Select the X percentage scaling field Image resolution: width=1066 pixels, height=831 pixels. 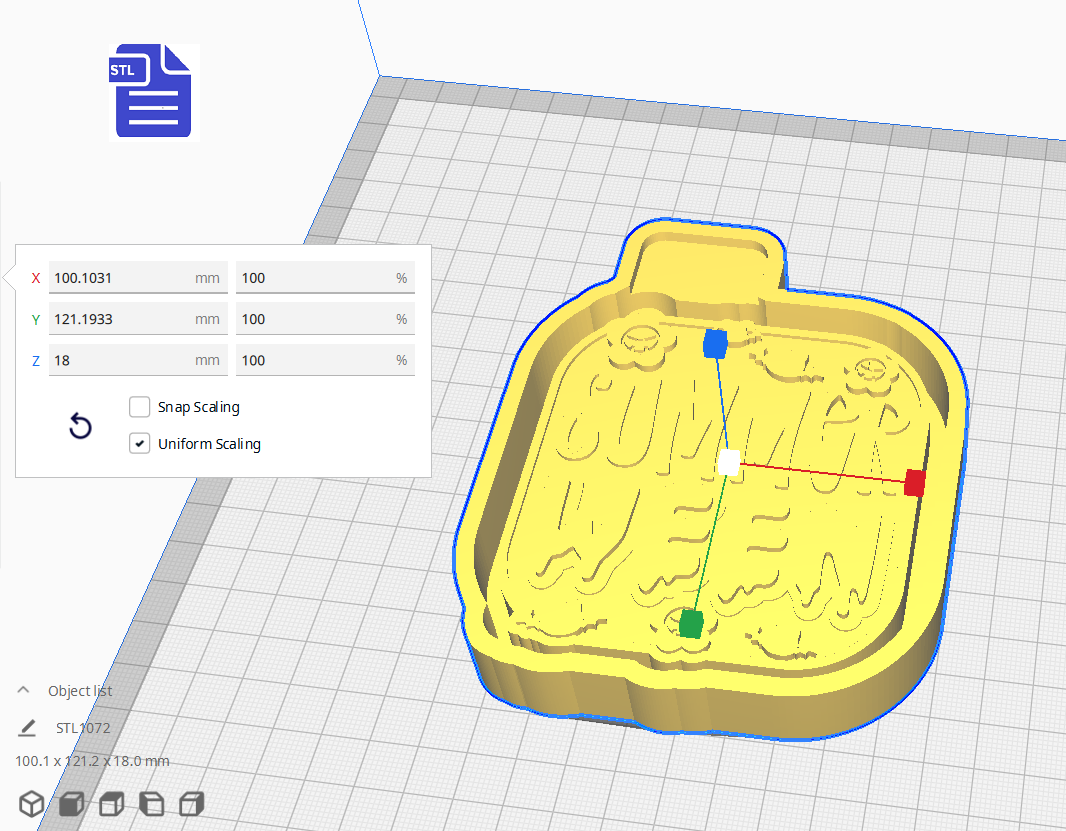(x=324, y=277)
